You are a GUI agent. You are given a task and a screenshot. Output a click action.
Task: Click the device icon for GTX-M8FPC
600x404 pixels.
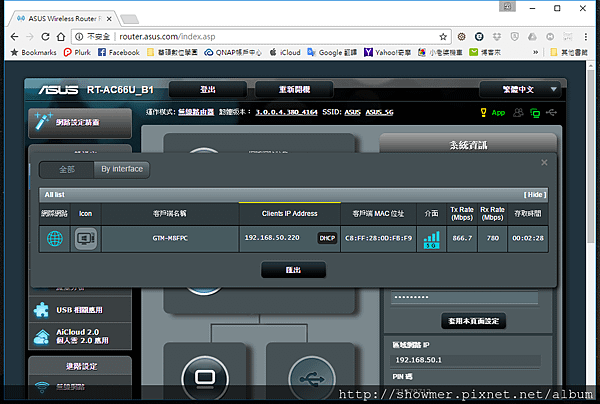tap(85, 238)
